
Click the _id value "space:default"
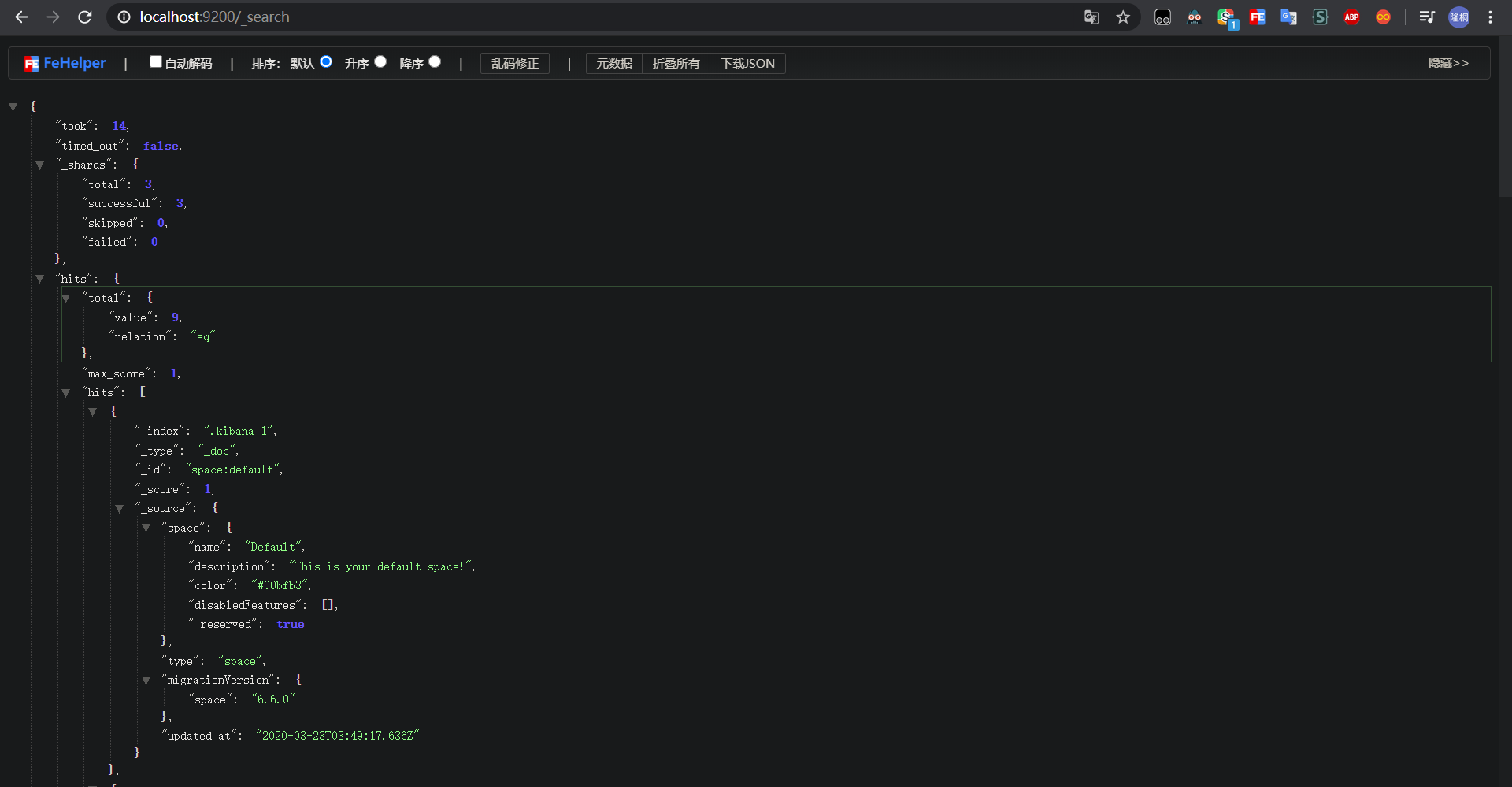232,470
